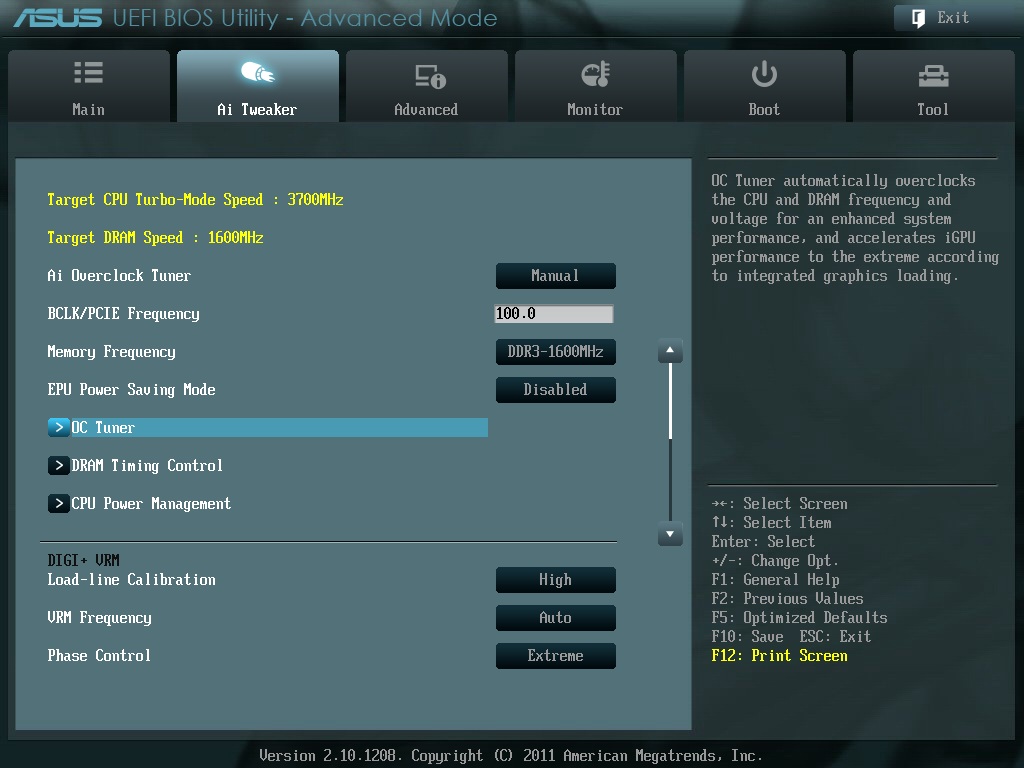Click the Monitor tab gauge icon
The height and width of the screenshot is (768, 1024).
pos(595,74)
